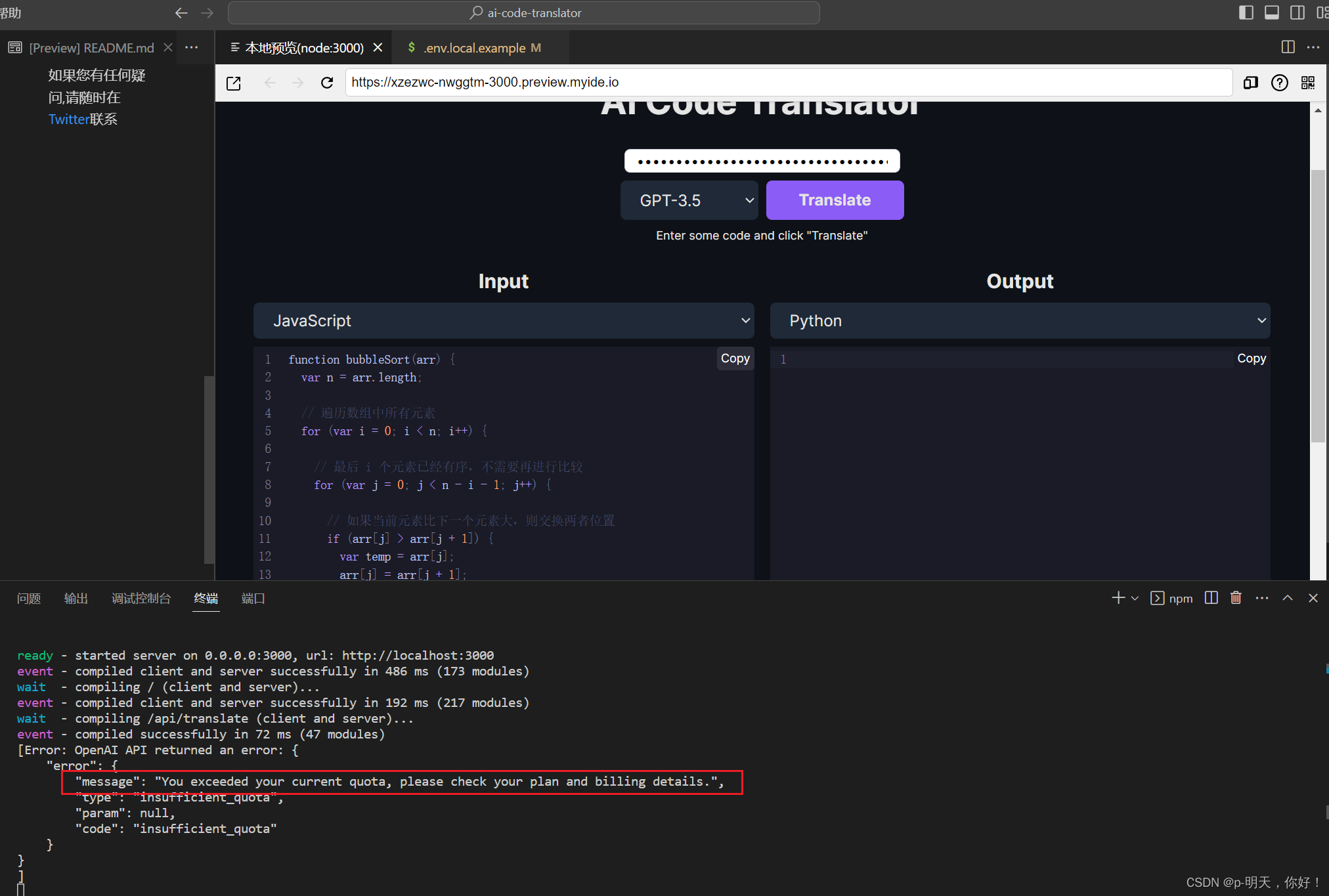Open external browser preview icon

point(234,82)
